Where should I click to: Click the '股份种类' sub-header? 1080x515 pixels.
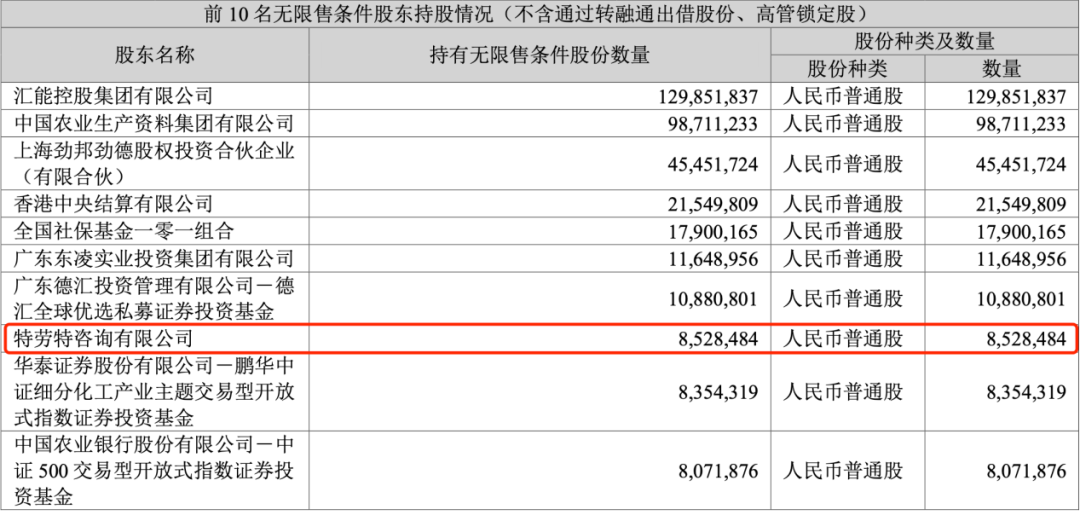pos(847,69)
